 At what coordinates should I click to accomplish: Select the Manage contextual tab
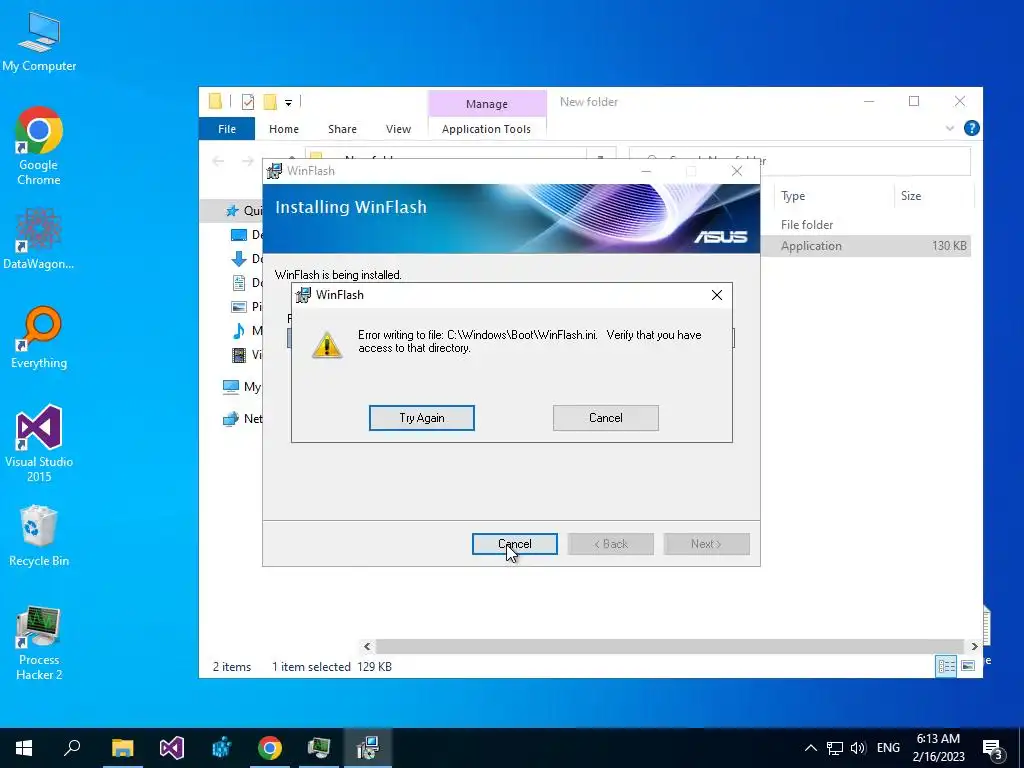click(487, 104)
